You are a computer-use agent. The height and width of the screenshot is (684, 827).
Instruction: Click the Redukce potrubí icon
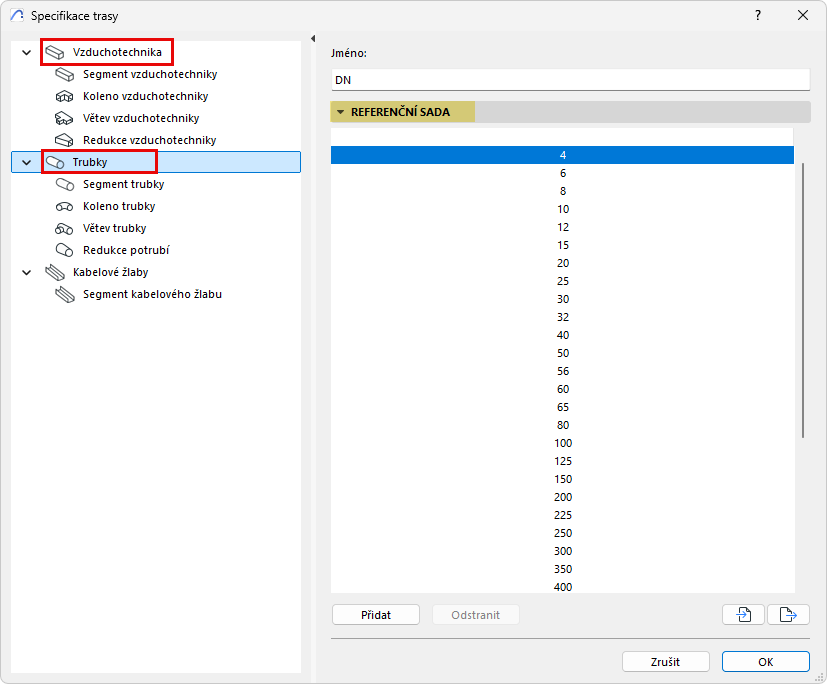tap(64, 250)
